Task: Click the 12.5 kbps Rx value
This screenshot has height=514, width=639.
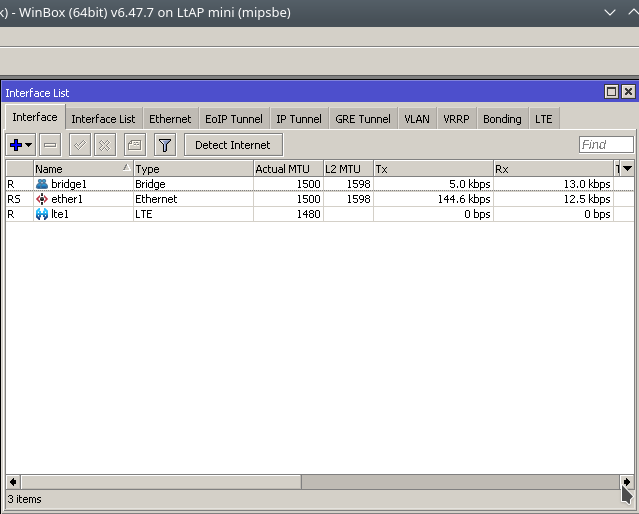Action: [x=587, y=199]
